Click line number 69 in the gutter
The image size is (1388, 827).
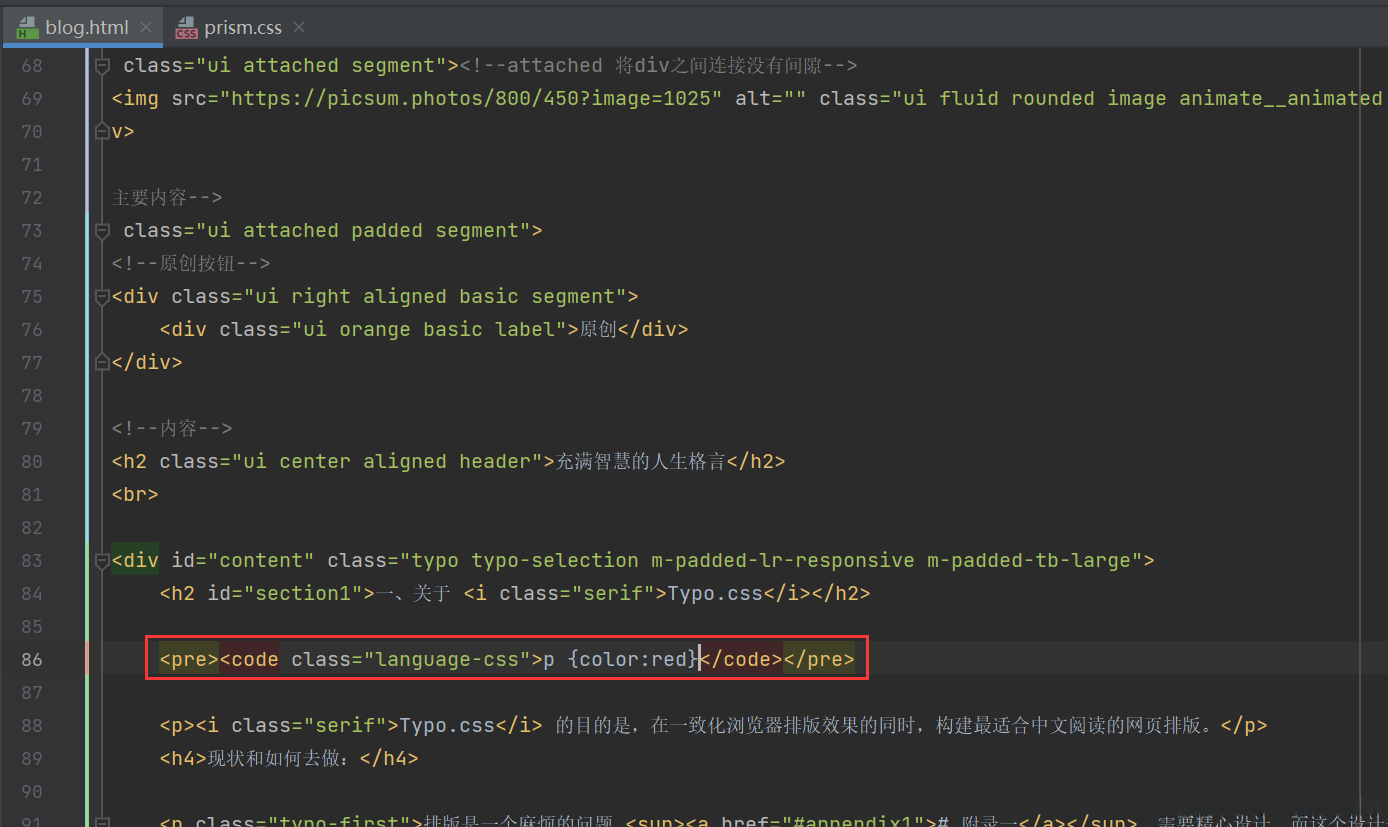pos(32,99)
